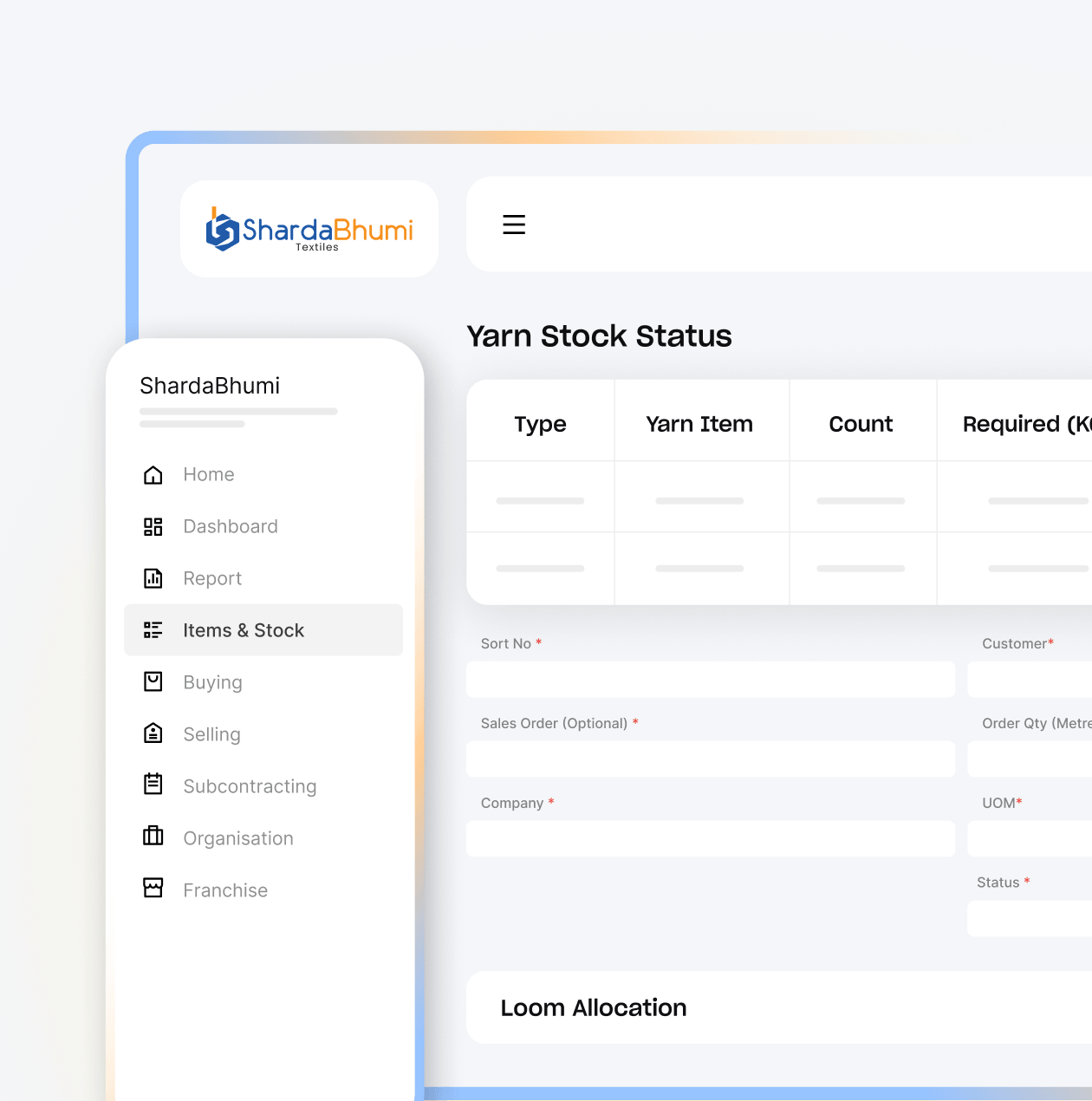
Task: Click the Franchise store icon
Action: tap(153, 889)
